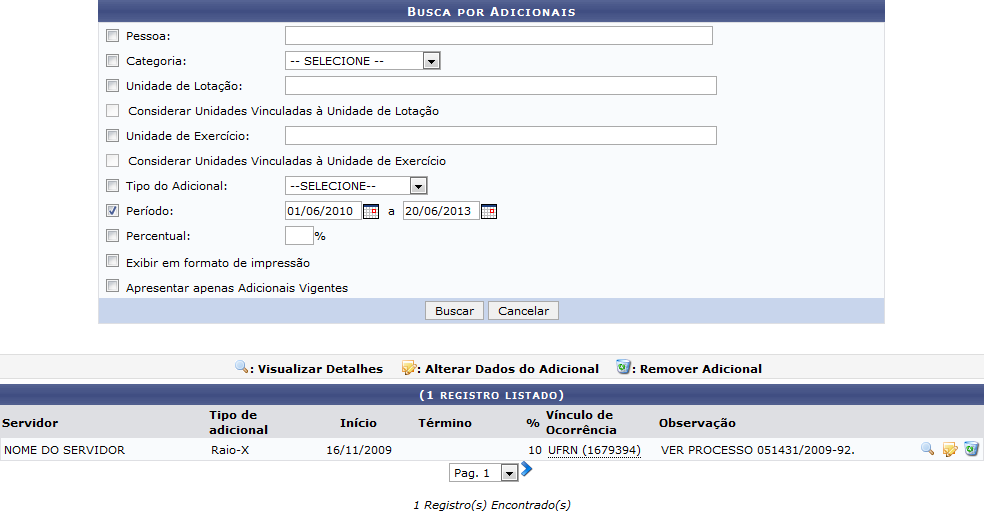Screen dimensions: 984x511
Task: Click the Pessoa text field
Action: (x=498, y=36)
